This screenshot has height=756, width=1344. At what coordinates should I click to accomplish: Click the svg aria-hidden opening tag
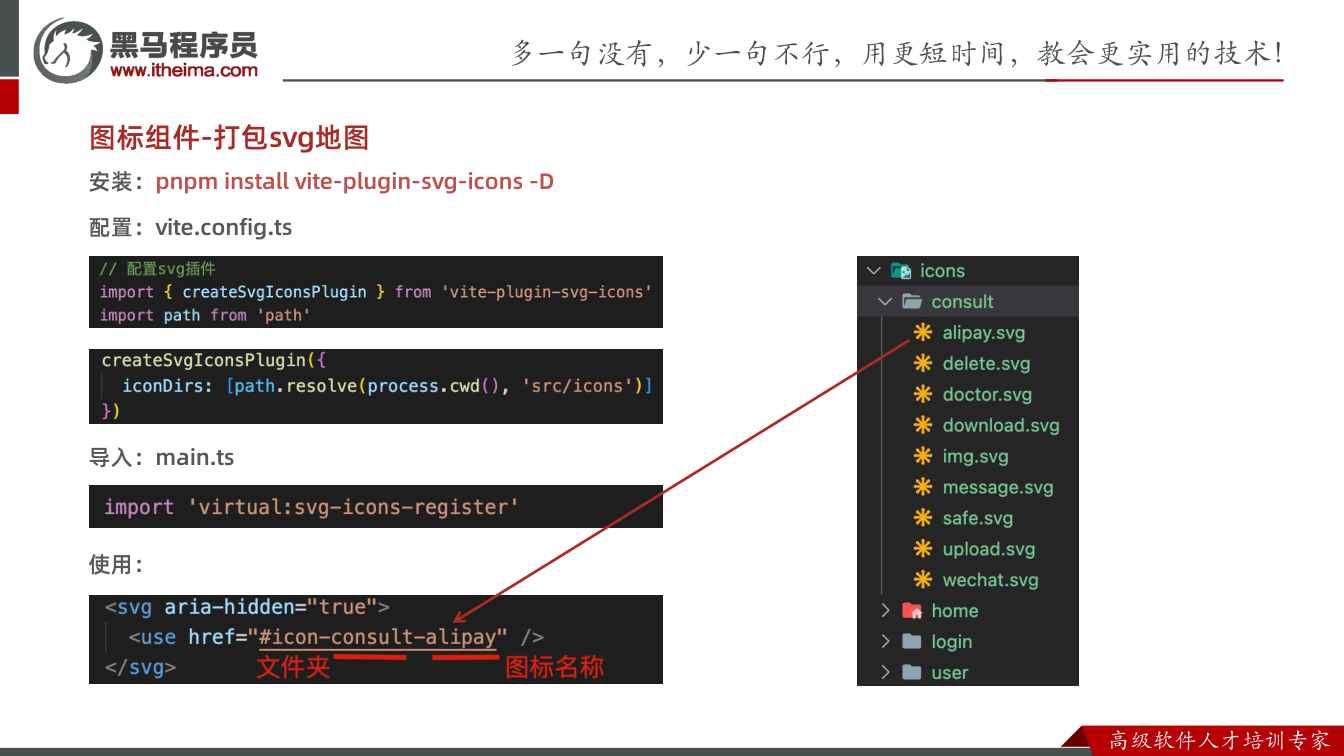[246, 607]
